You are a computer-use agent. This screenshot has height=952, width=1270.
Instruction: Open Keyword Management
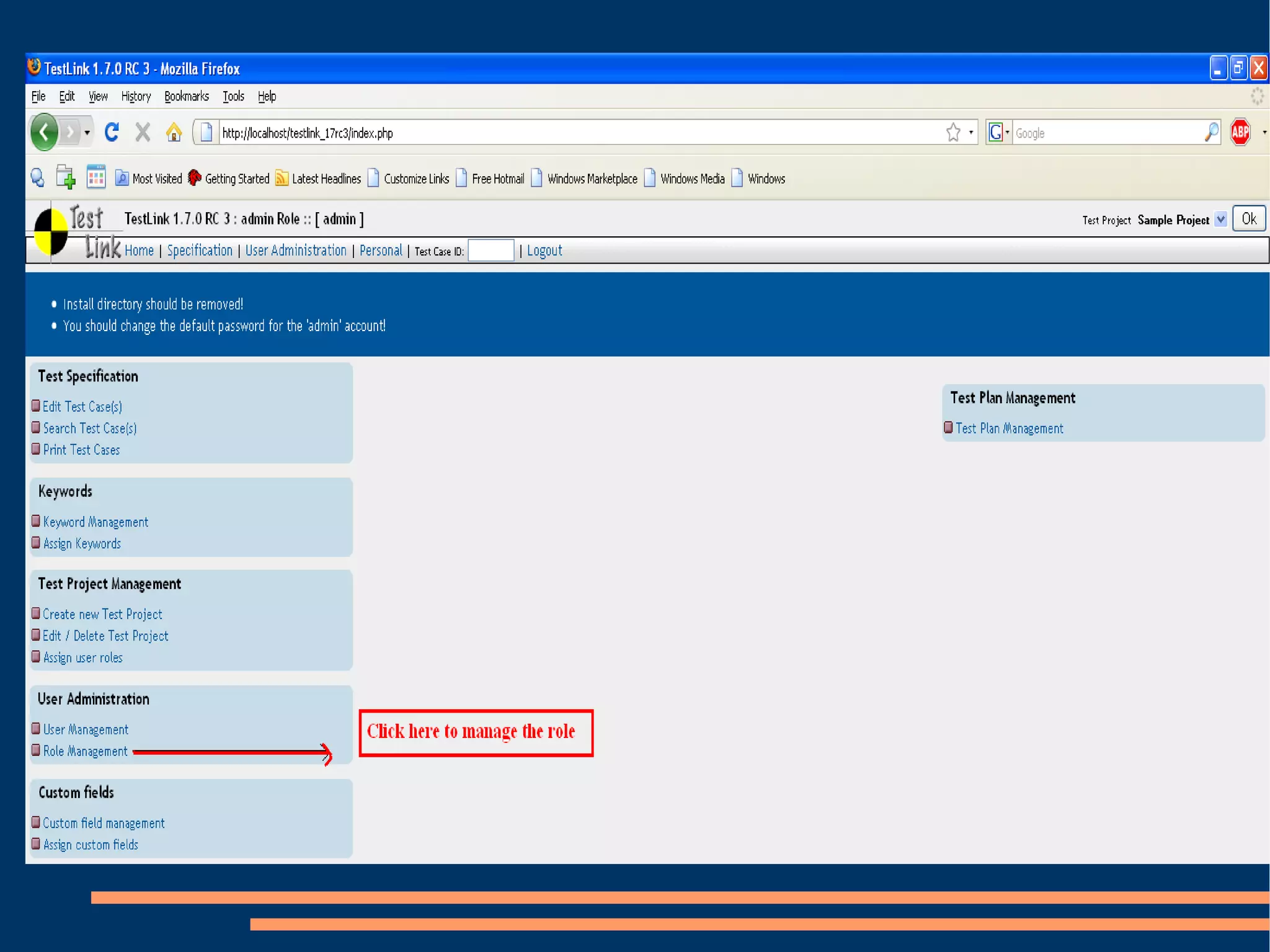(x=95, y=522)
